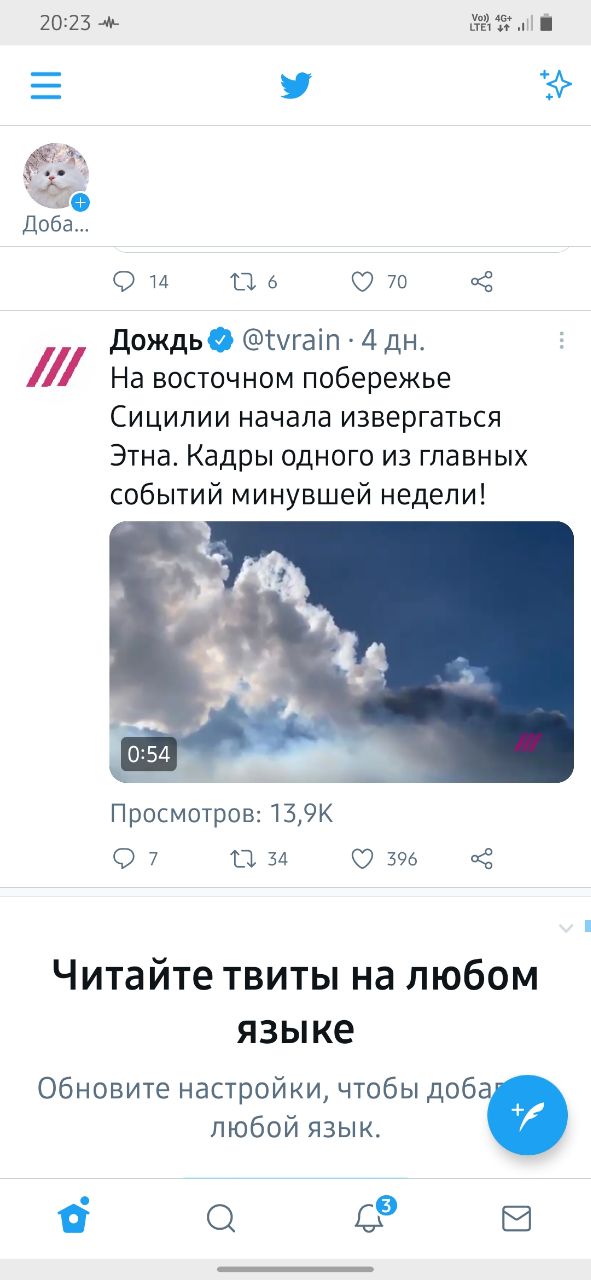The height and width of the screenshot is (1280, 591).
Task: Reply to the Дождь tweet about Etna
Action: coord(124,859)
